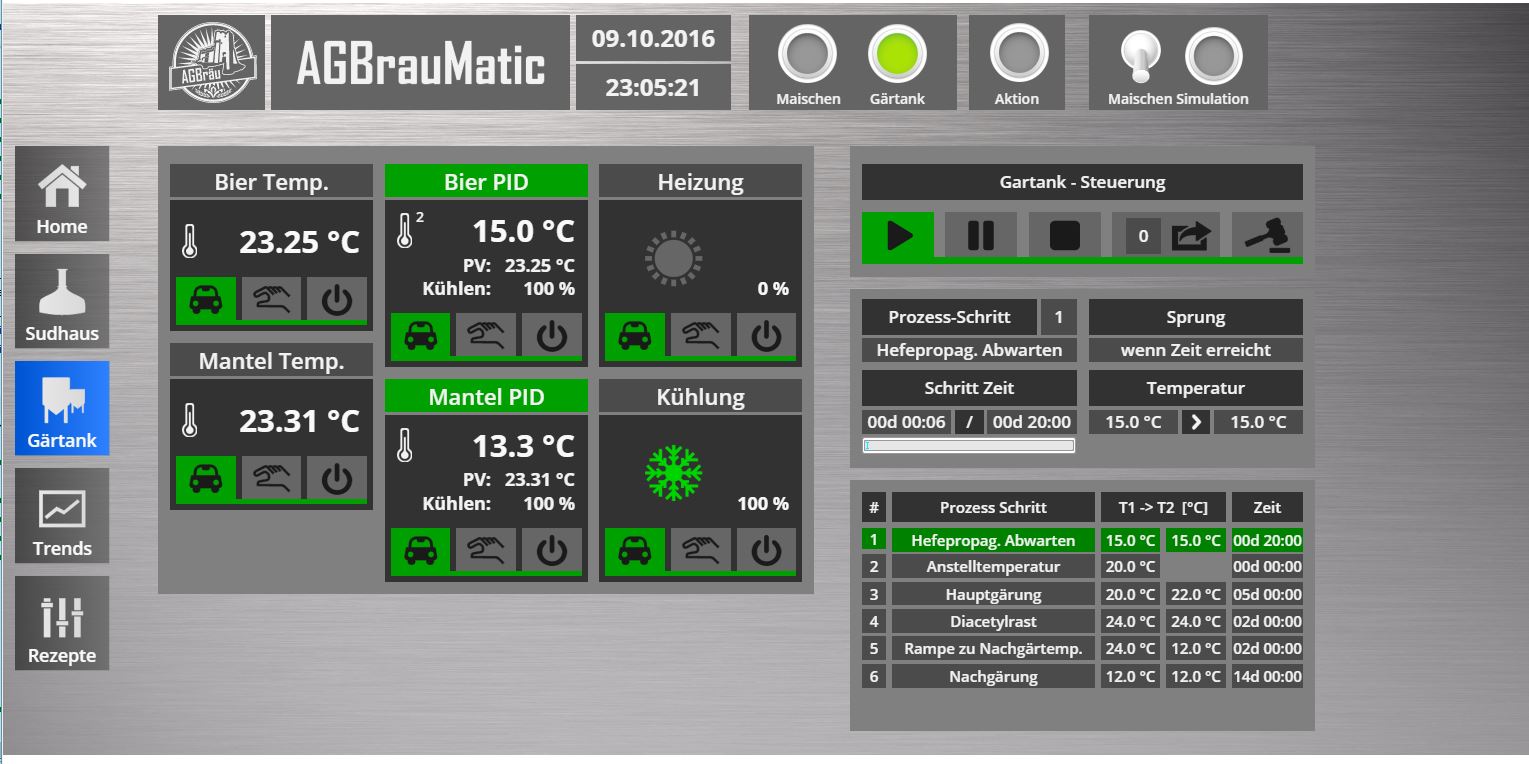This screenshot has width=1529, height=764.
Task: Open the Trends page
Action: coord(62,516)
